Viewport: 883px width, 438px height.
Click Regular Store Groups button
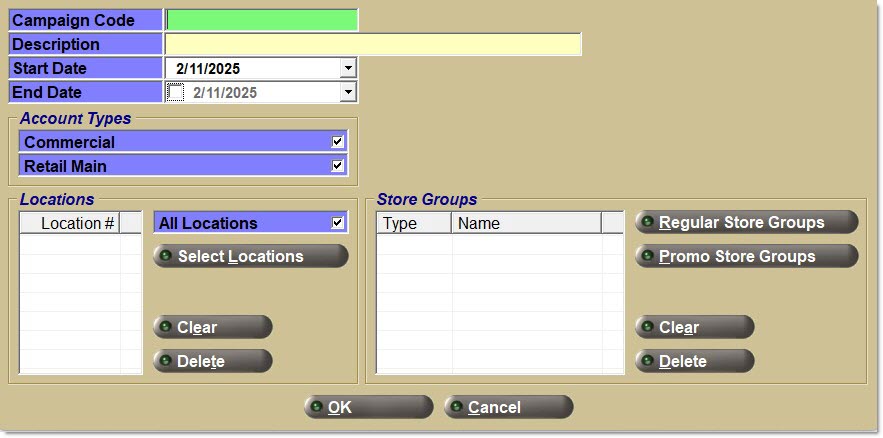pyautogui.click(x=746, y=222)
